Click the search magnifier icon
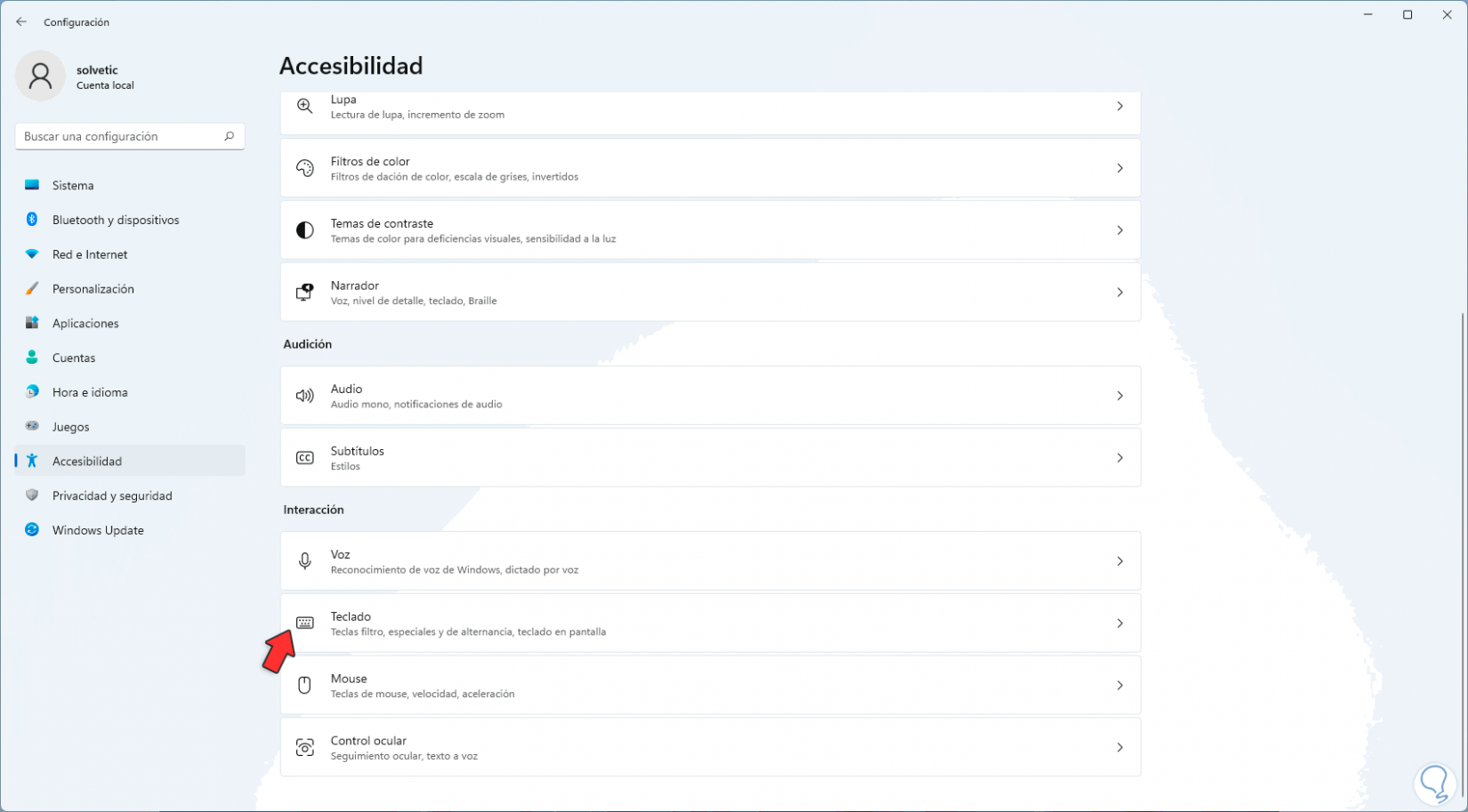Viewport: 1468px width, 812px height. (229, 136)
